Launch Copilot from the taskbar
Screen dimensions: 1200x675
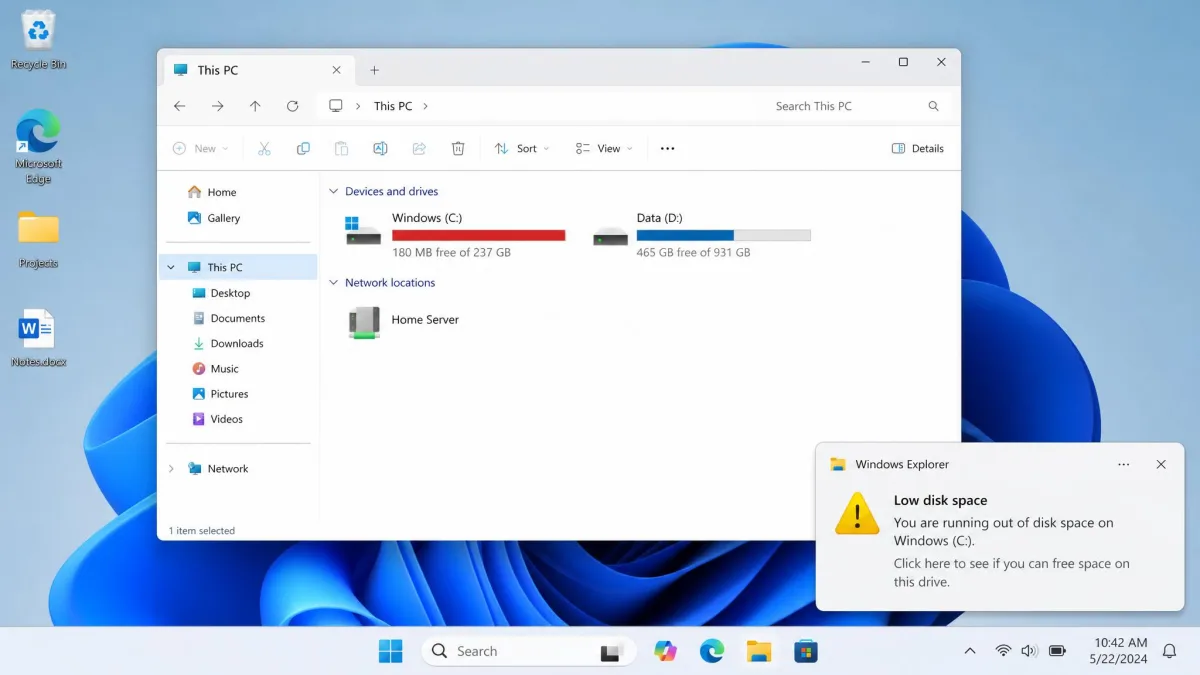point(665,651)
